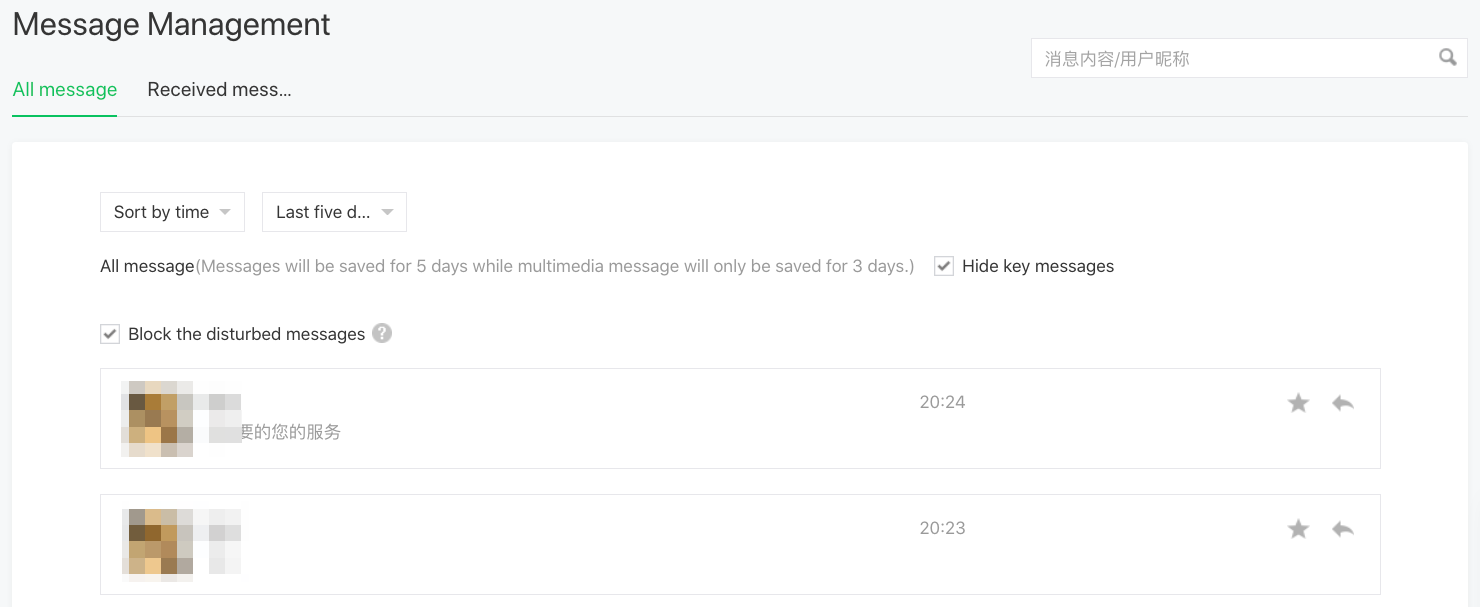Click the search magnifier icon

[1447, 57]
